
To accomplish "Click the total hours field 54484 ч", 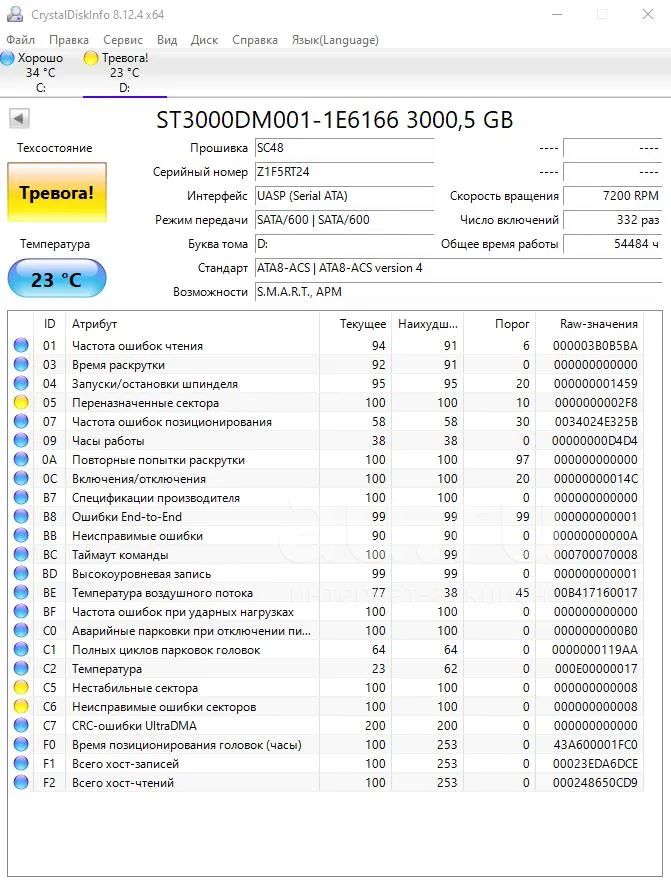I will (x=612, y=244).
